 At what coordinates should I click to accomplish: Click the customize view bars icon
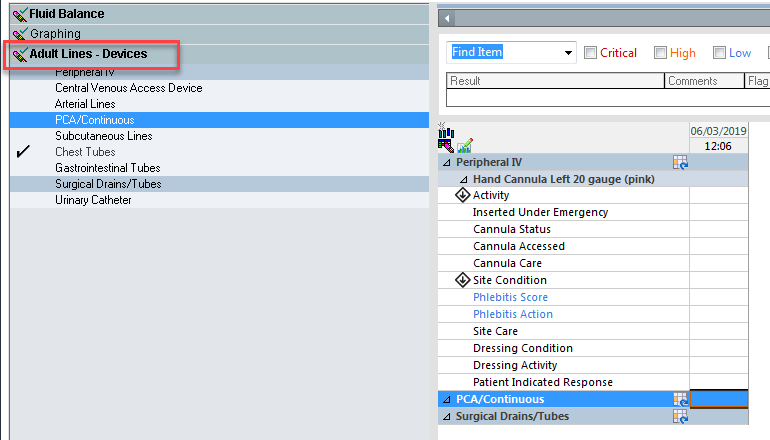(446, 131)
